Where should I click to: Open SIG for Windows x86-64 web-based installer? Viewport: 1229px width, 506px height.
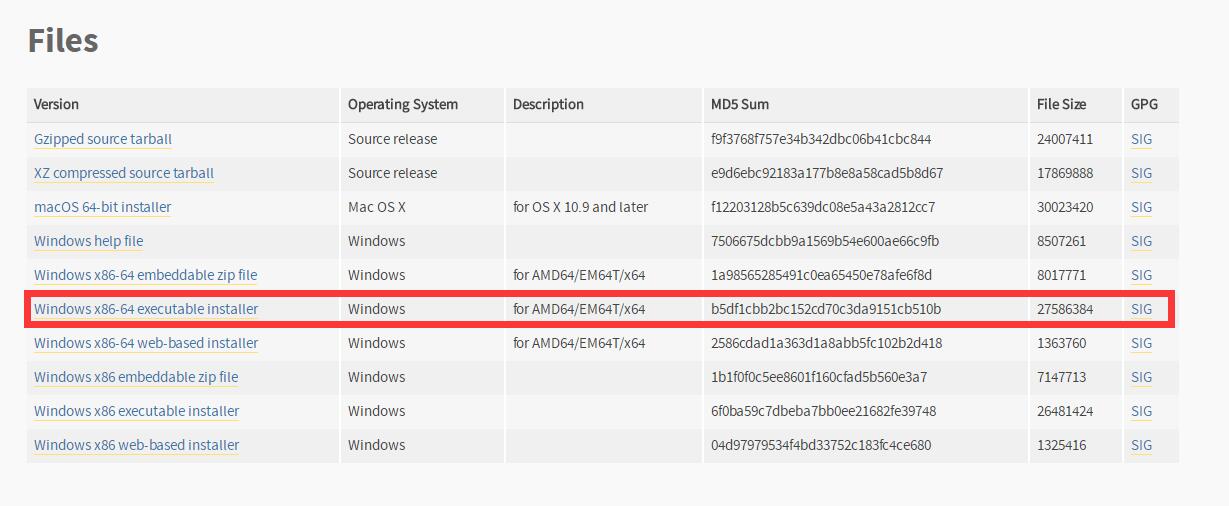pos(1141,343)
